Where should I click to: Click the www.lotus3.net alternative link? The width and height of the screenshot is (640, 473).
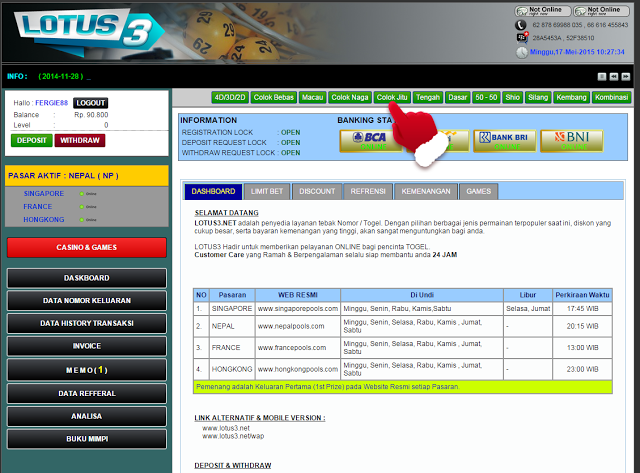226,428
